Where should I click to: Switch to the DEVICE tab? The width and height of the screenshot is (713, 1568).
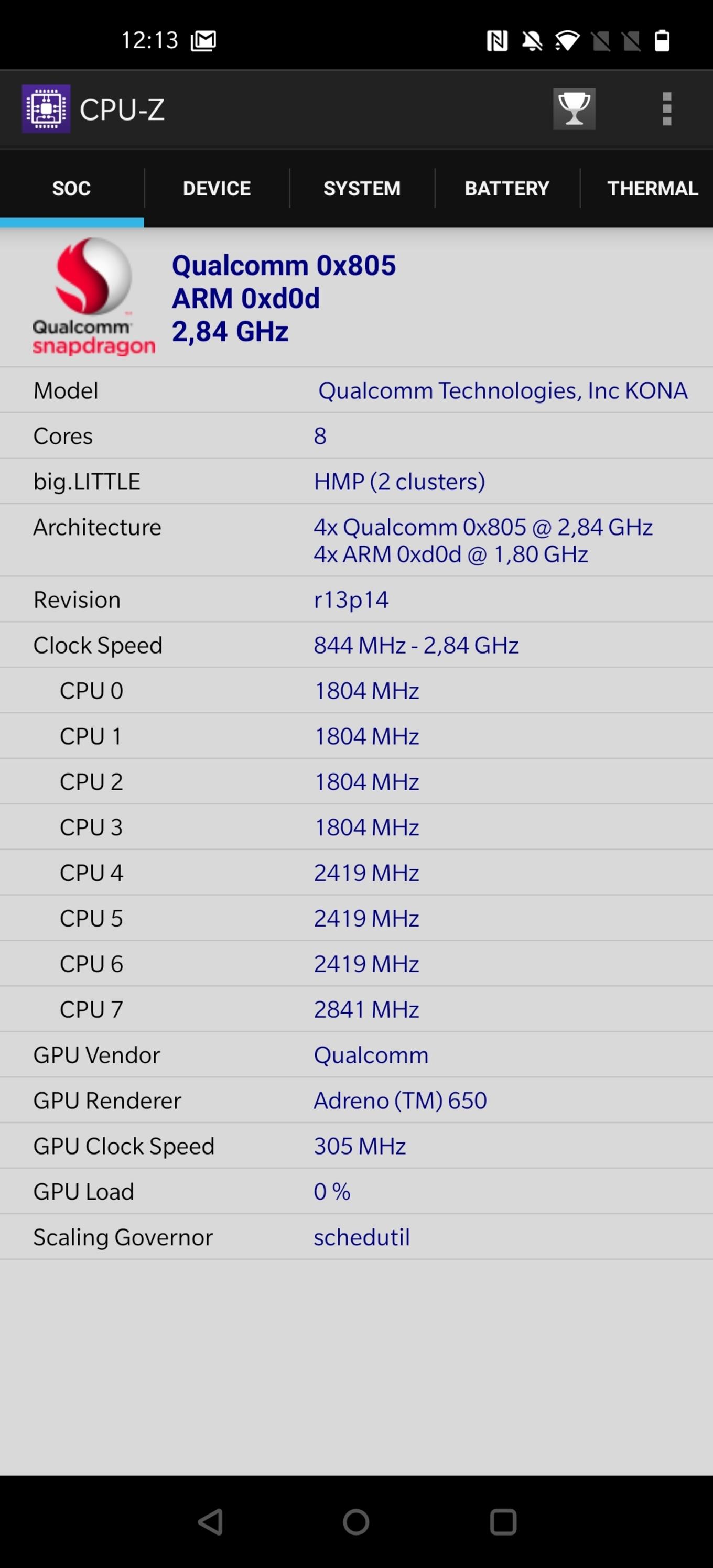click(x=217, y=189)
